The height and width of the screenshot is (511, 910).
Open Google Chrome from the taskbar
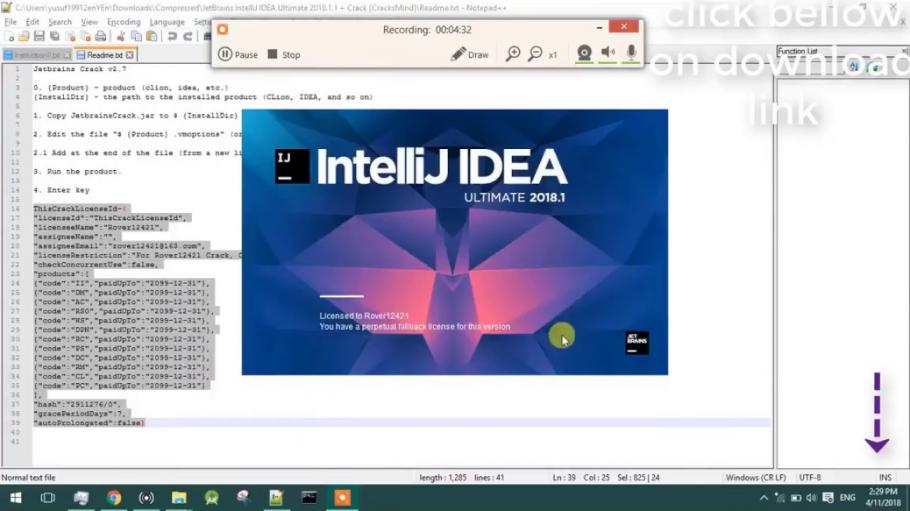point(113,497)
